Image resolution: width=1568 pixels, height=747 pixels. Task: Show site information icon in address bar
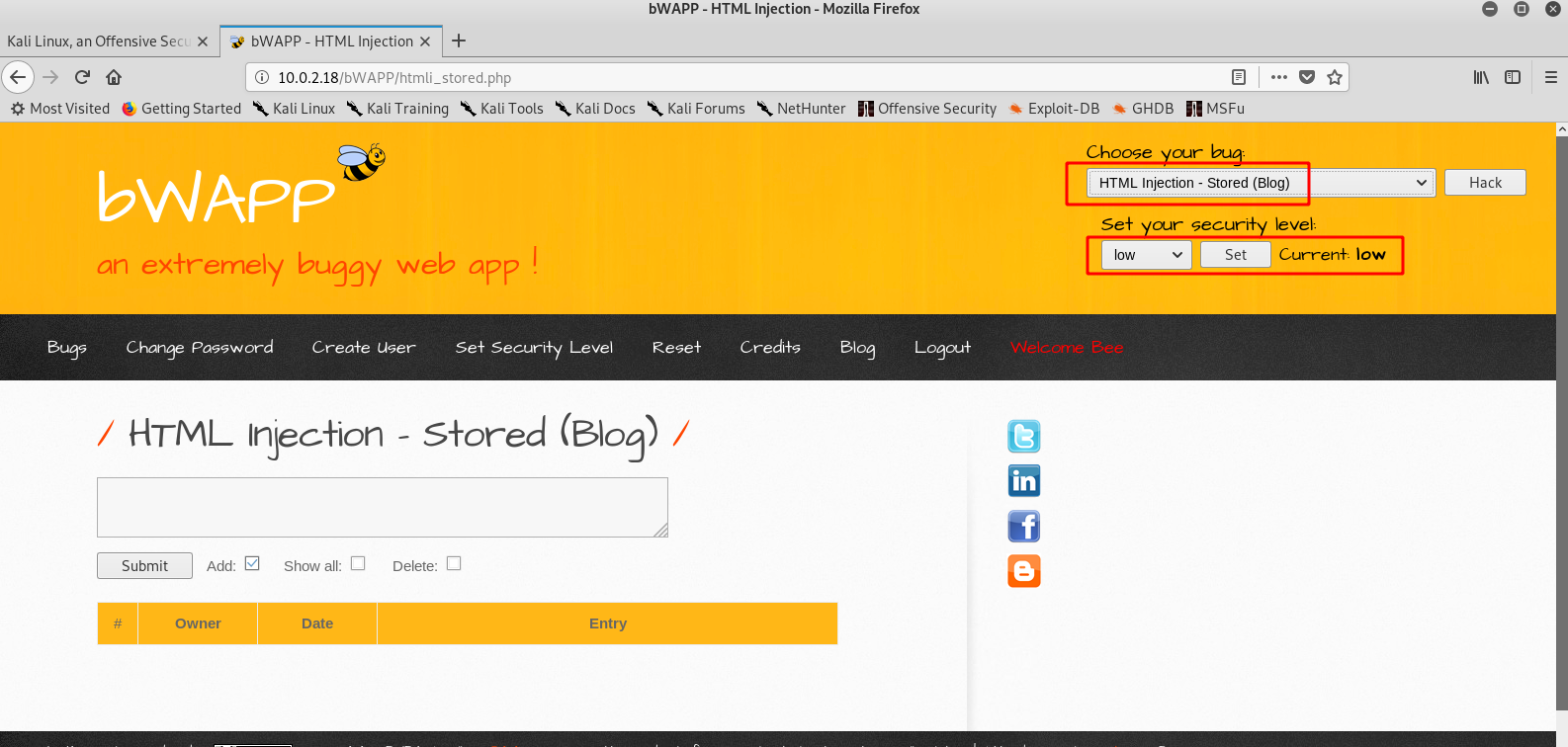click(262, 77)
